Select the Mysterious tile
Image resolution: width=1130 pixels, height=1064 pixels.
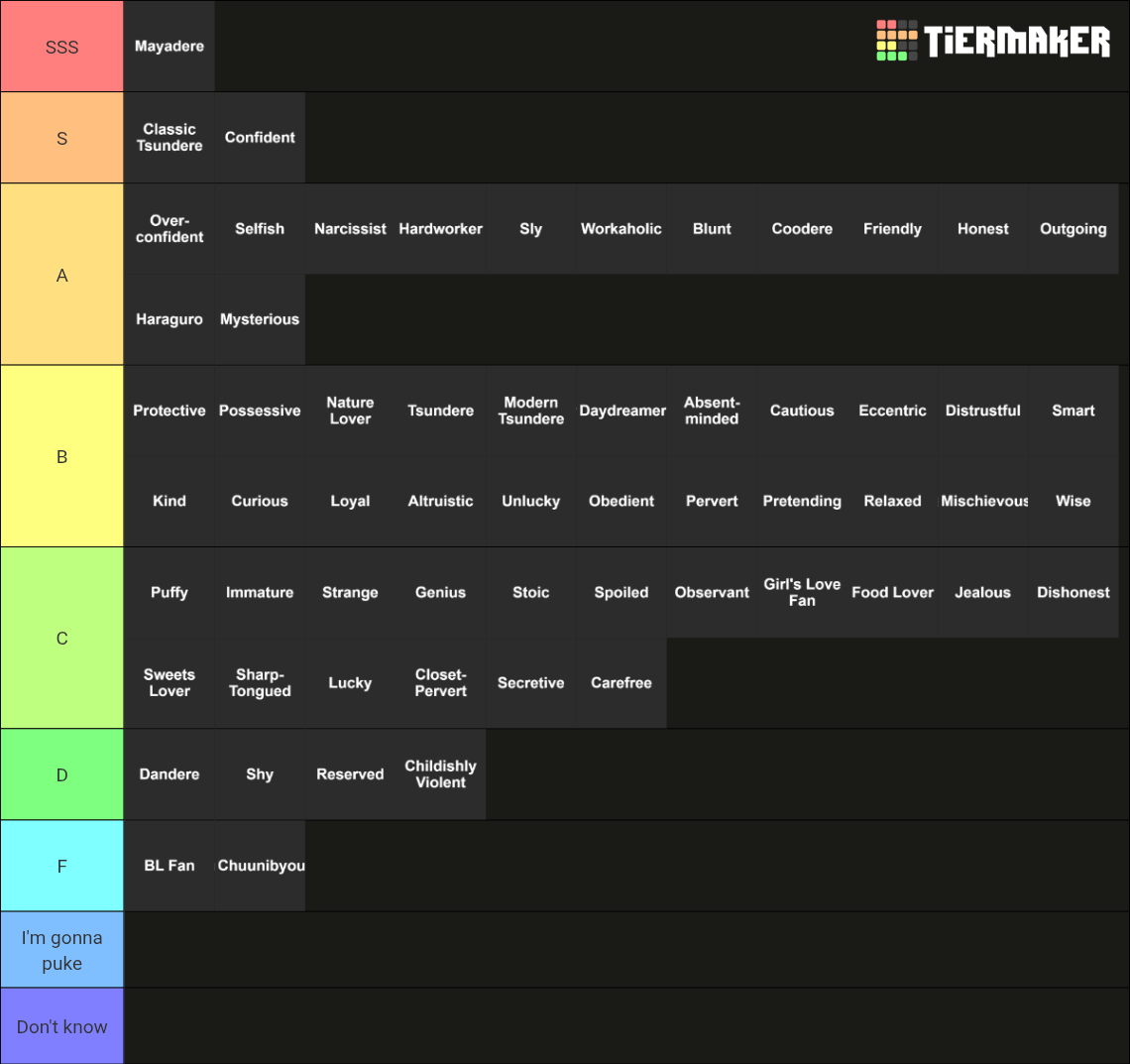pyautogui.click(x=260, y=319)
